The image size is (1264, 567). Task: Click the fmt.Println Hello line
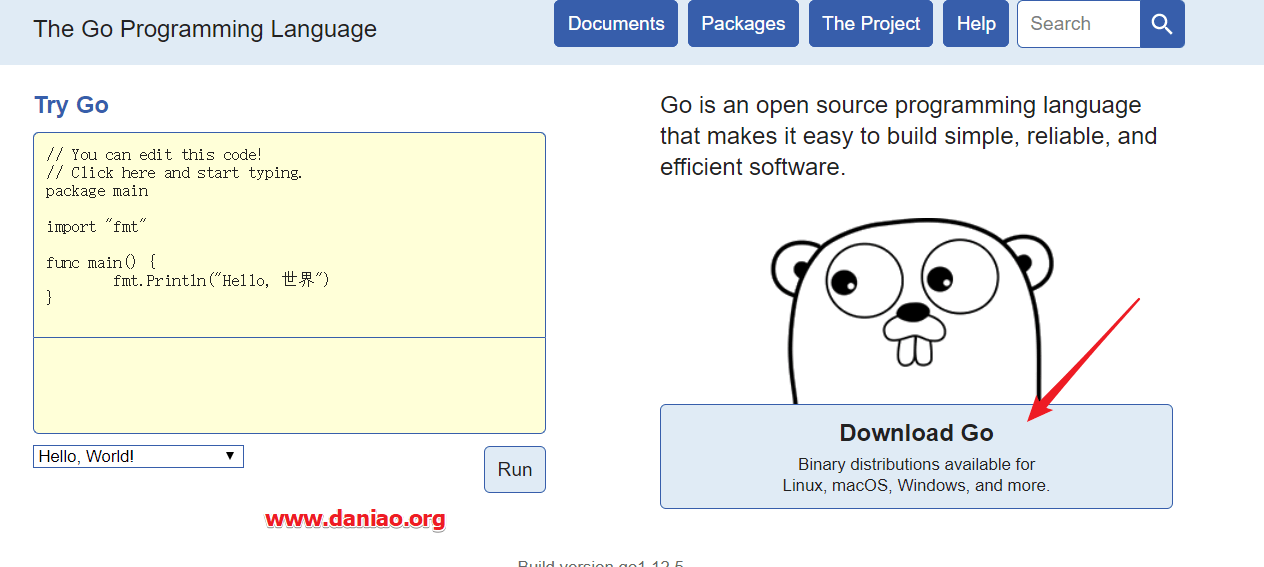tap(221, 280)
